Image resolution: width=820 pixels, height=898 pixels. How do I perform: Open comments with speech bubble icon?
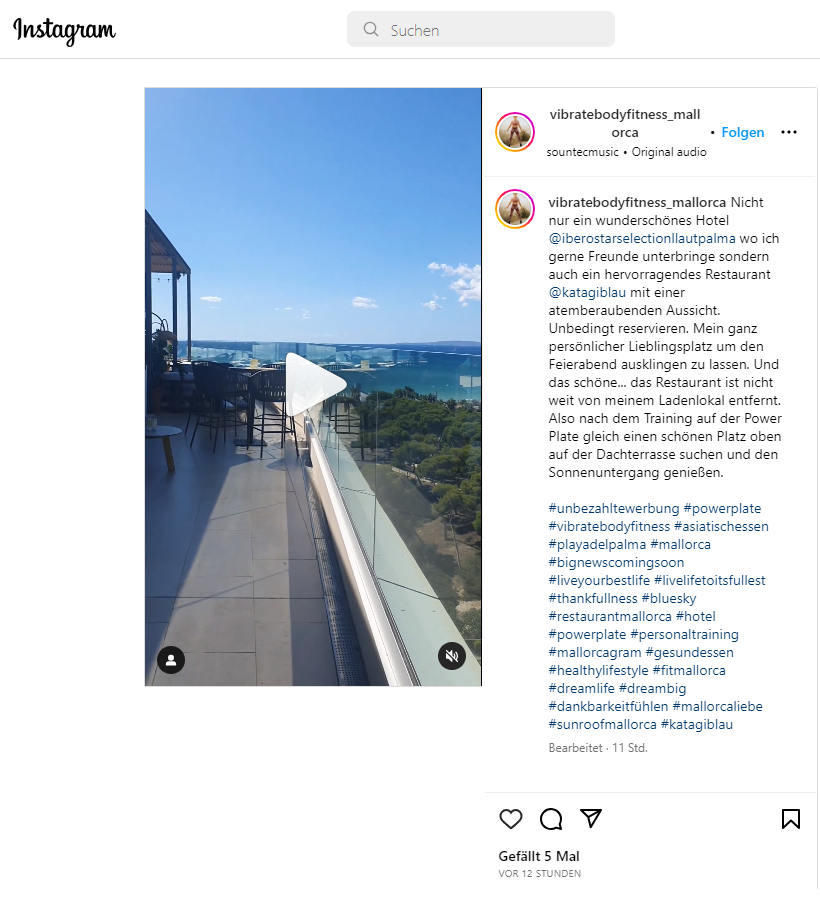551,819
